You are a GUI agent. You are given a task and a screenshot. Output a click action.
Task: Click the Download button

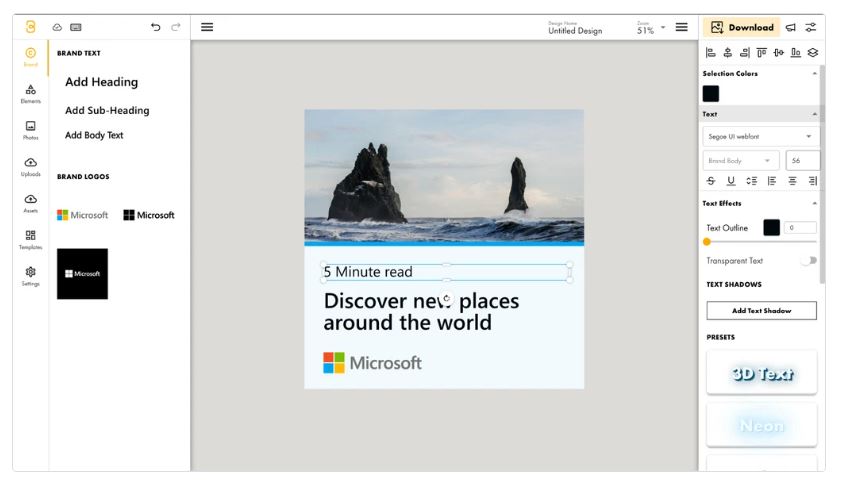pyautogui.click(x=742, y=27)
